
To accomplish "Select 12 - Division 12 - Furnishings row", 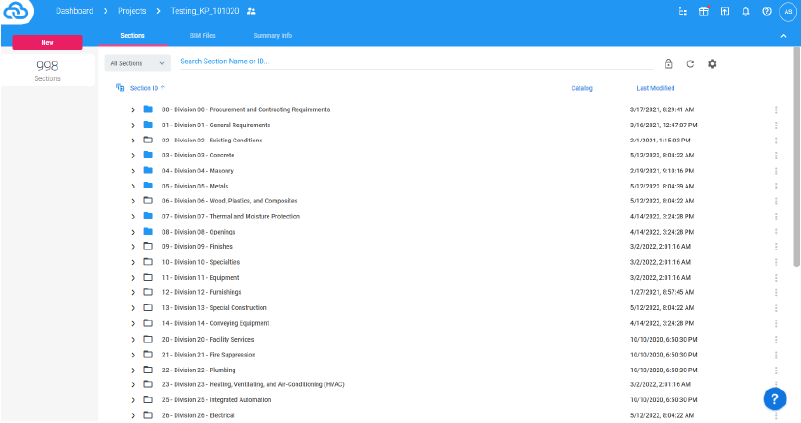I will click(201, 292).
